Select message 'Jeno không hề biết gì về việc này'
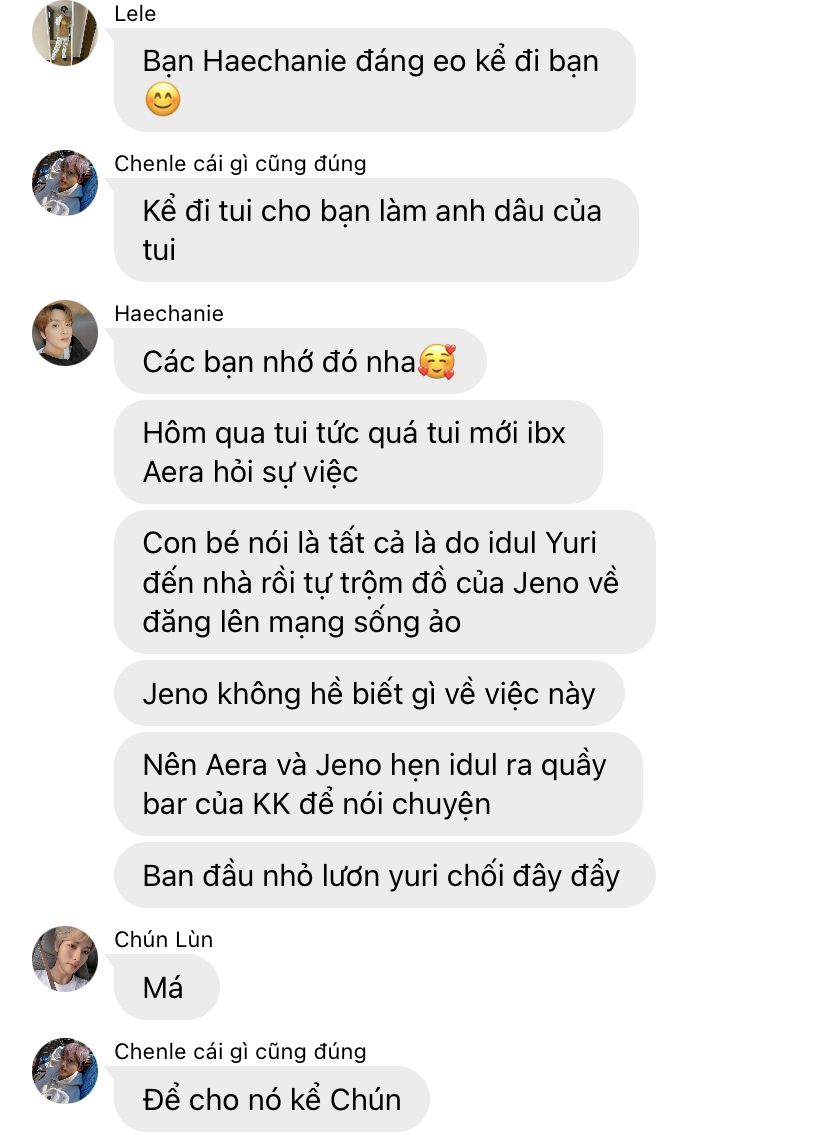828x1135 pixels. (x=369, y=693)
